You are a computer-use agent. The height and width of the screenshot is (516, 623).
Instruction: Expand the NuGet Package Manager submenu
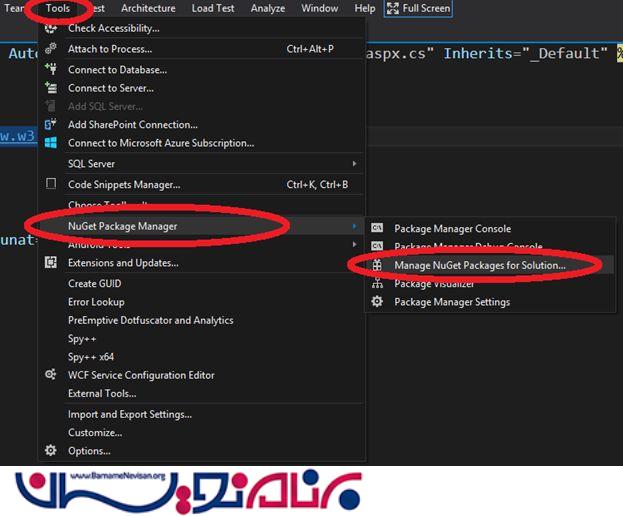click(122, 226)
